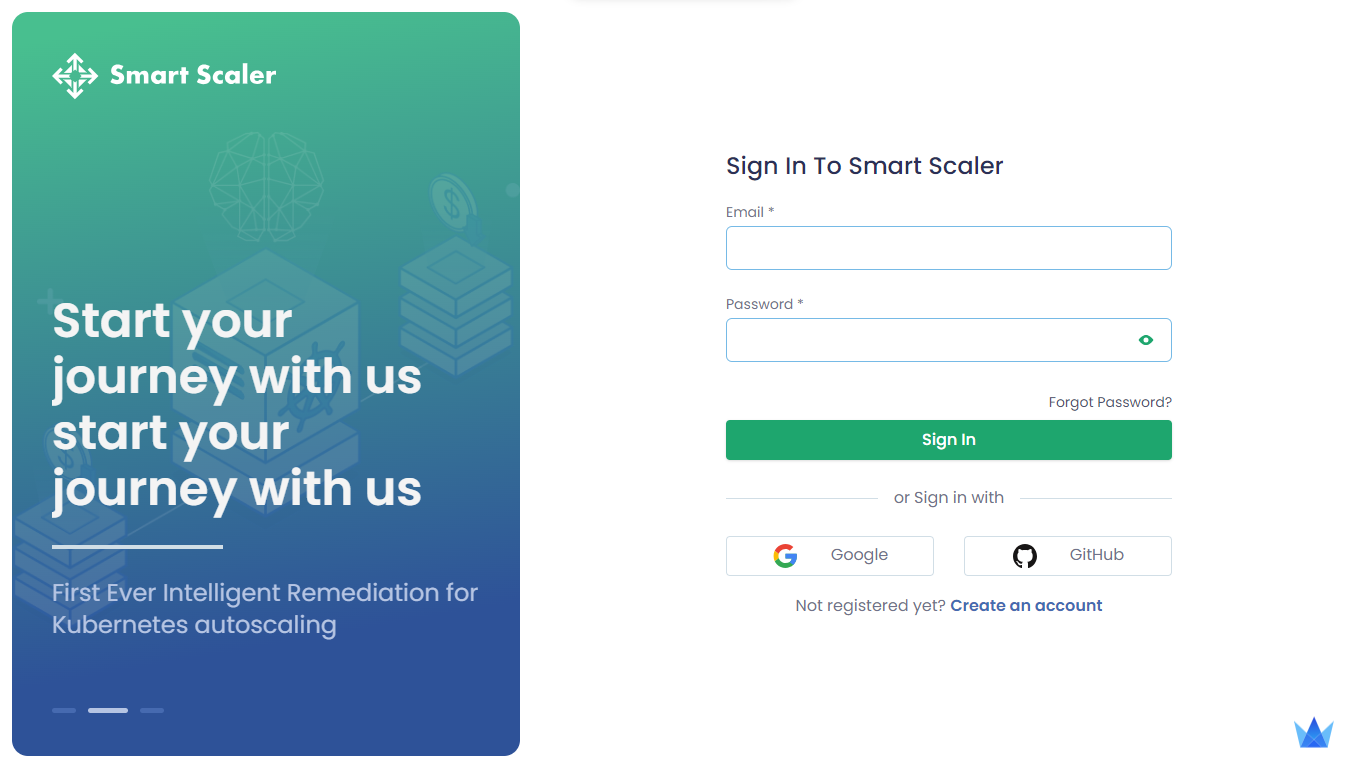Focus the Email input field
The height and width of the screenshot is (768, 1366).
click(x=948, y=248)
